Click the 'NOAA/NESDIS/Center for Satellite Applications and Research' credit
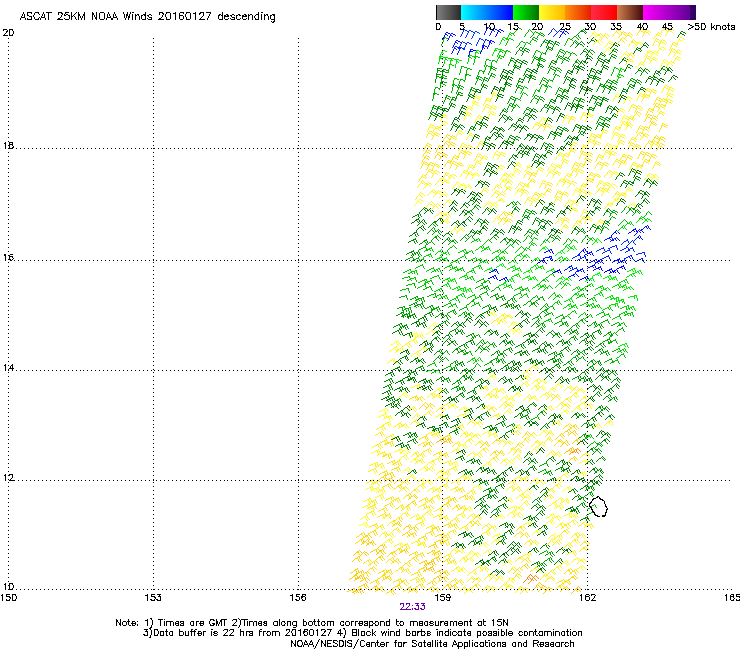The height and width of the screenshot is (650, 740). [x=432, y=644]
